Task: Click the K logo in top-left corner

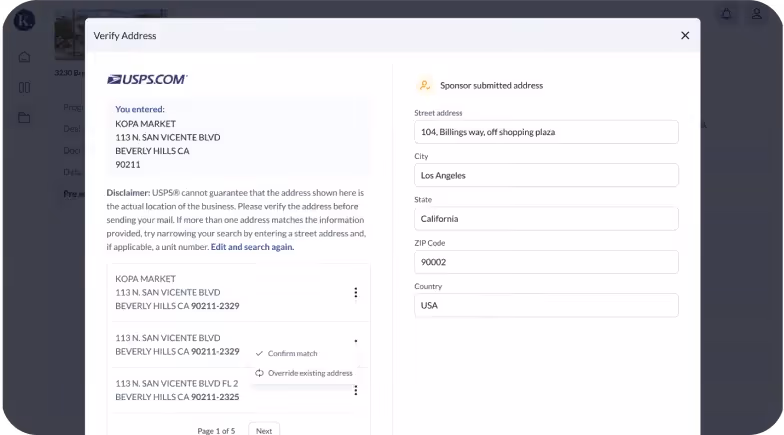Action: tap(24, 20)
